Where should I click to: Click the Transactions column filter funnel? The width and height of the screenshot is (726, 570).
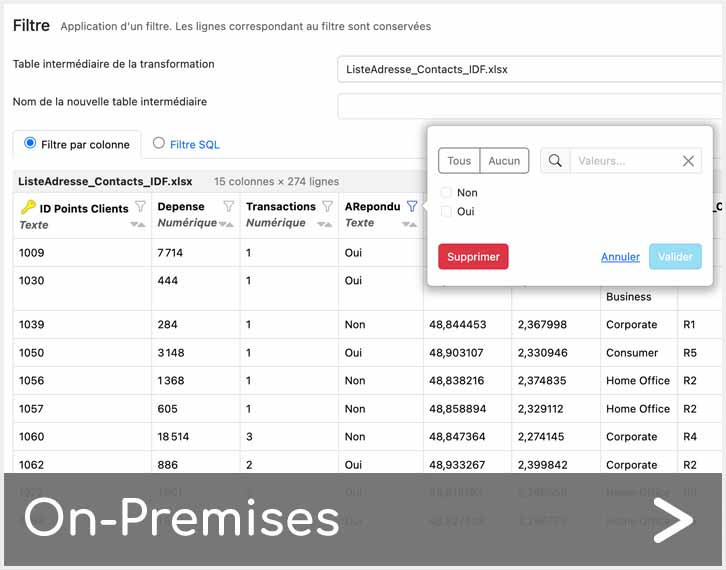point(326,207)
